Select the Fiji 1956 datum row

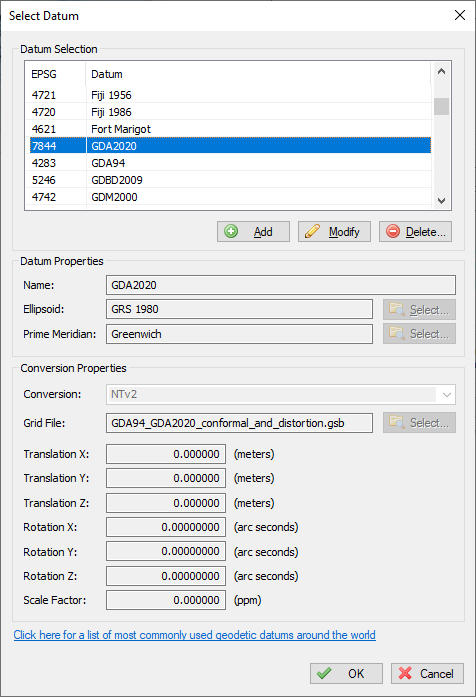[x=230, y=95]
